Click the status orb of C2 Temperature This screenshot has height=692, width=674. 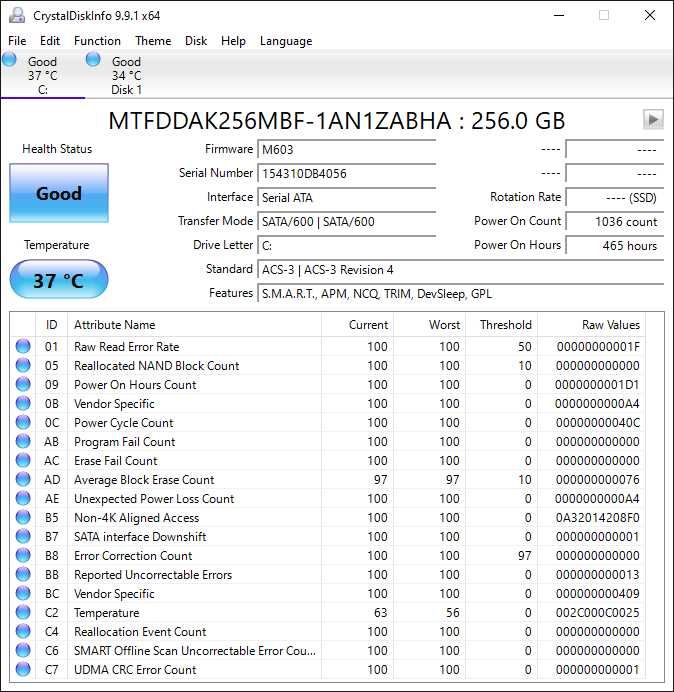pos(23,612)
